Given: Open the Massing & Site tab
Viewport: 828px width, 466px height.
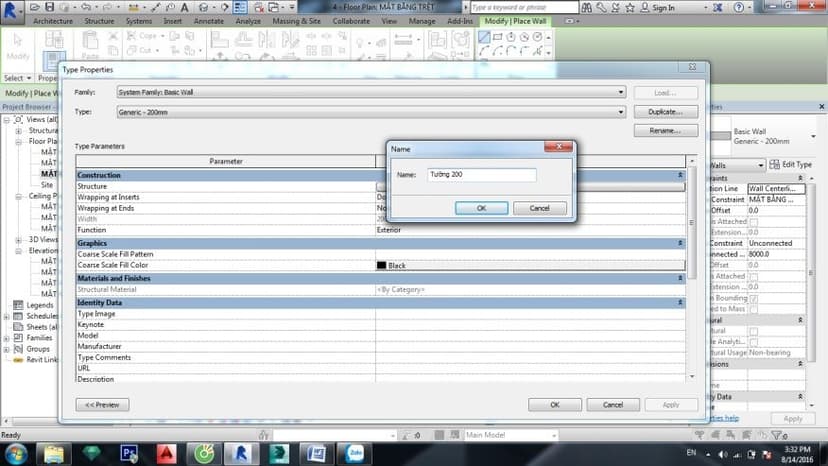Looking at the screenshot, I should 296,21.
